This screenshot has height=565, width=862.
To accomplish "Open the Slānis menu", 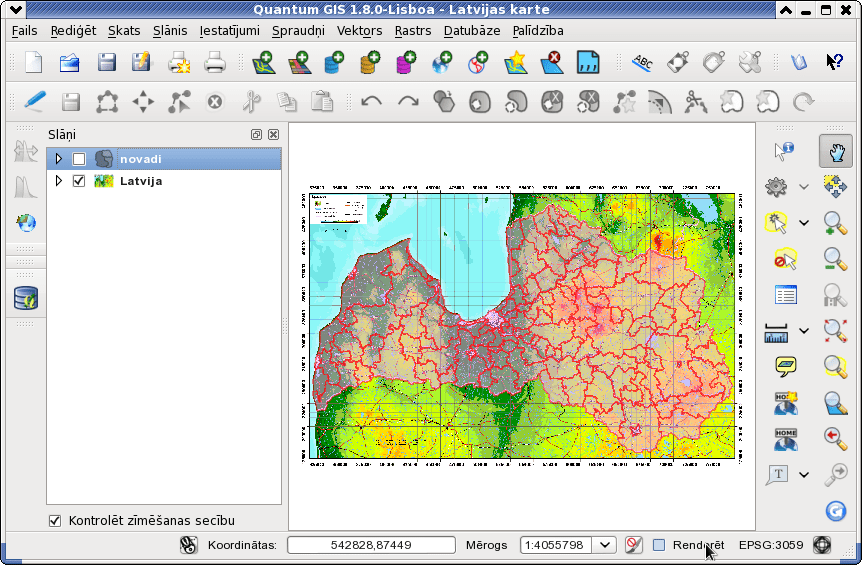I will [170, 31].
